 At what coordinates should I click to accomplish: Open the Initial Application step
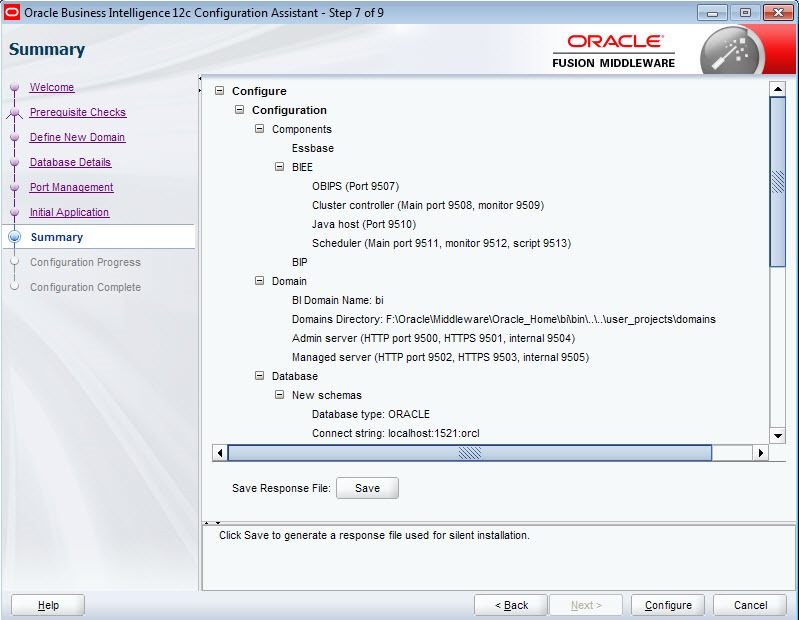[69, 212]
